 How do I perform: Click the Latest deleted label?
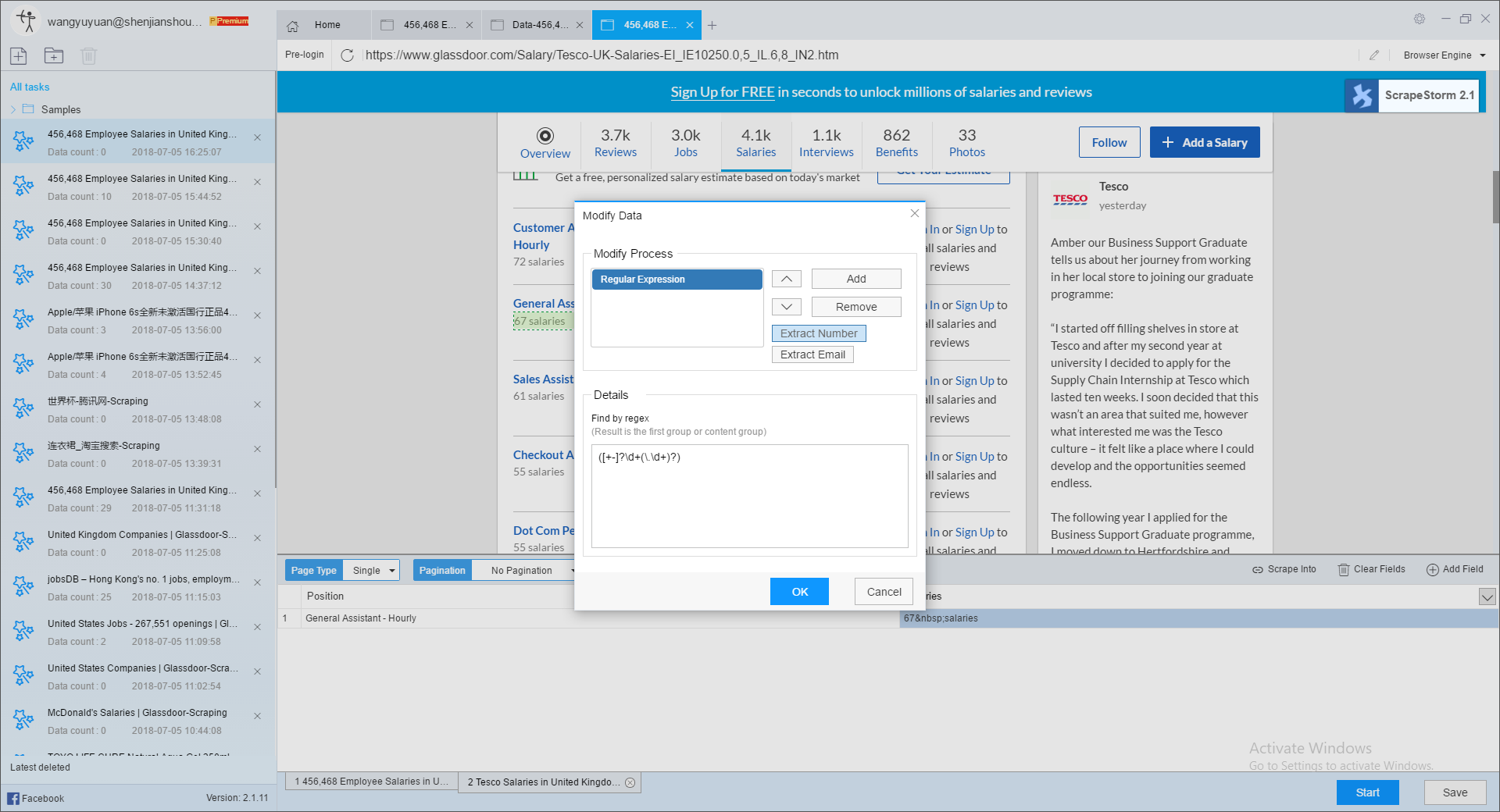click(40, 767)
